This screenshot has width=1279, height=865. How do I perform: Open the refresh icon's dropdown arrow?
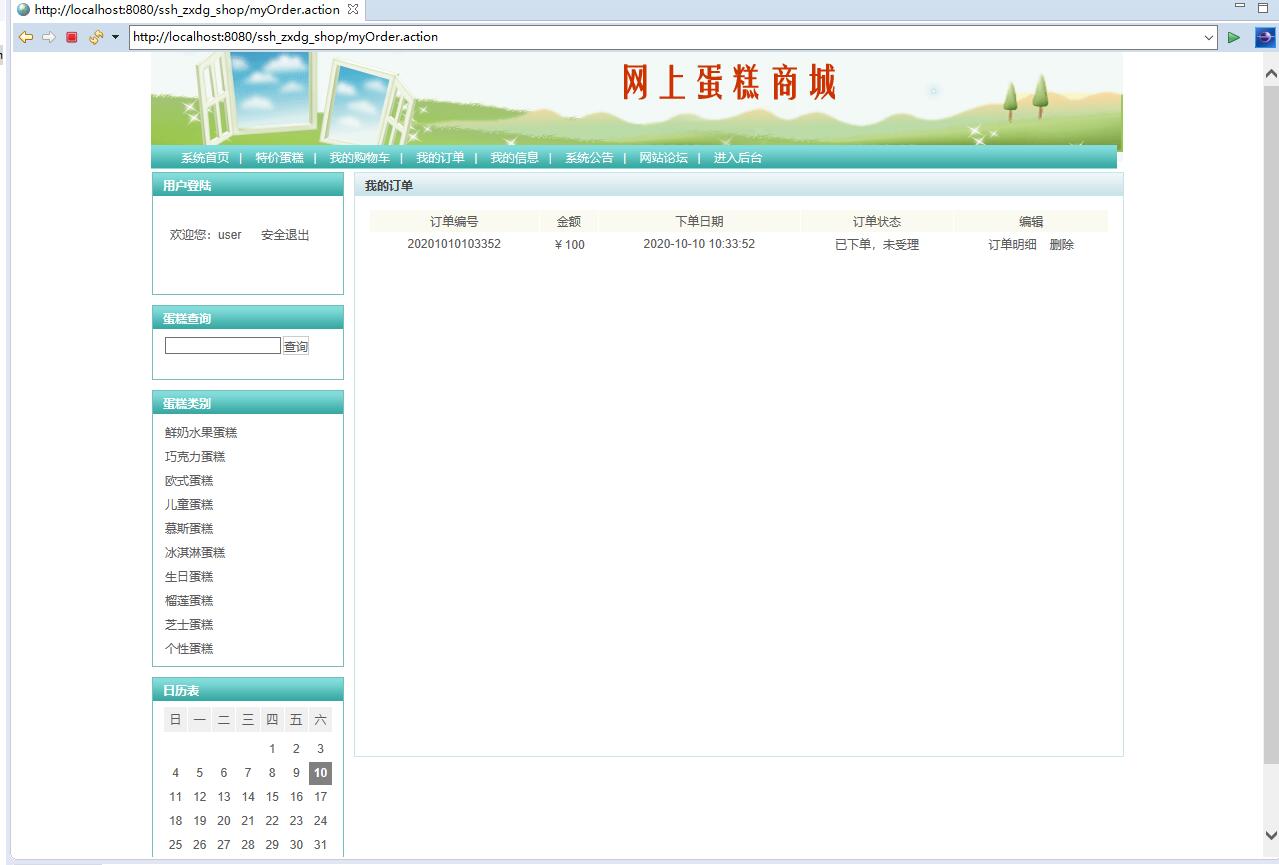coord(115,37)
